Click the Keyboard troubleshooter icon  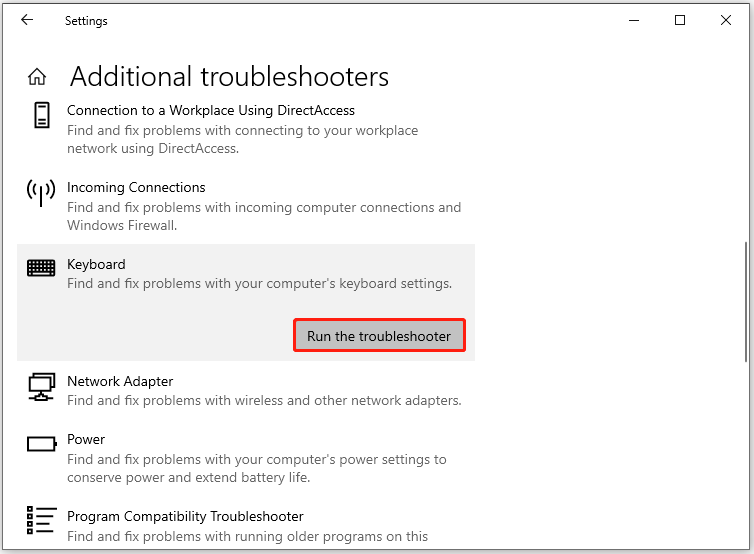pyautogui.click(x=41, y=268)
